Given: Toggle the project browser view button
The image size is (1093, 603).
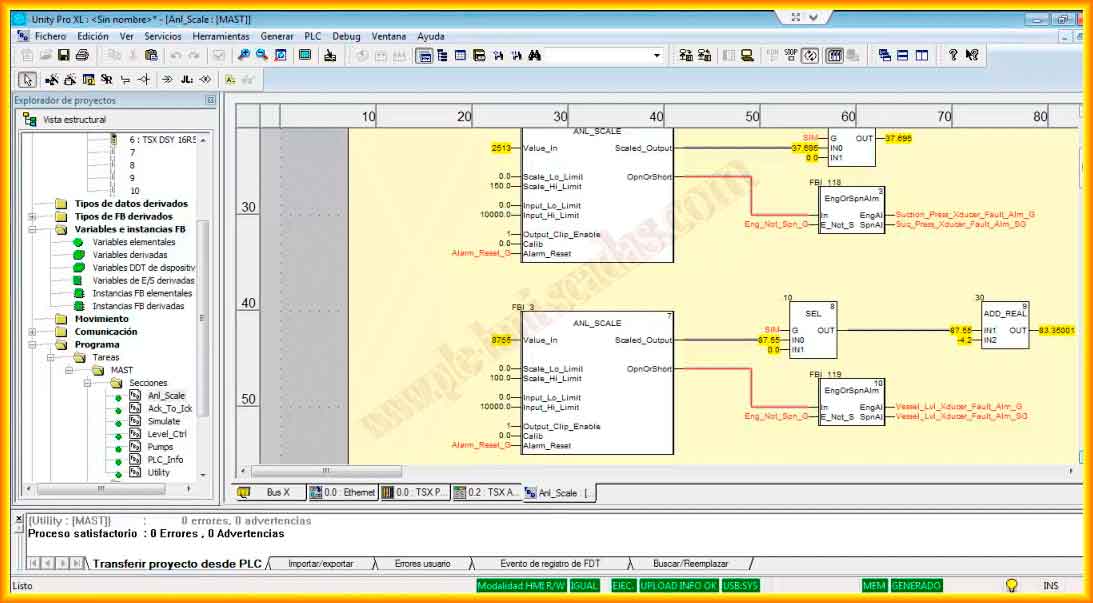Looking at the screenshot, I should pyautogui.click(x=425, y=55).
